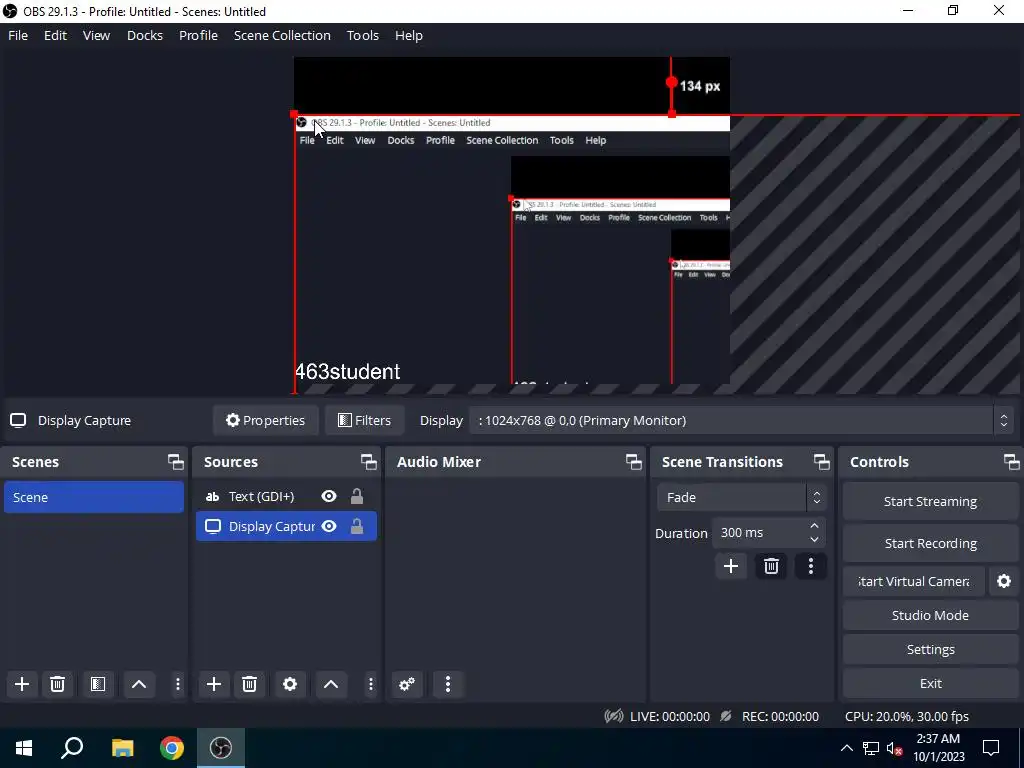Undock the Scenes panel
Image resolution: width=1024 pixels, height=768 pixels.
(176, 462)
